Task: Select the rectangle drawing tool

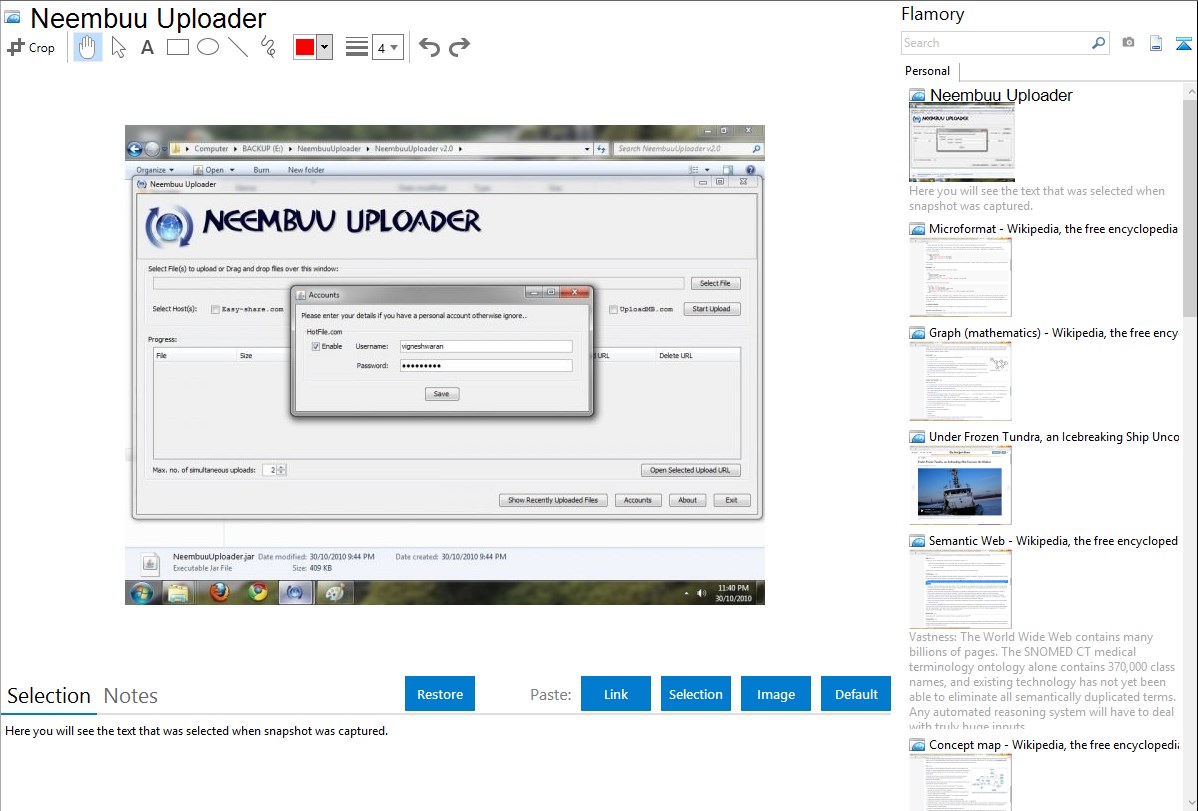Action: click(177, 47)
